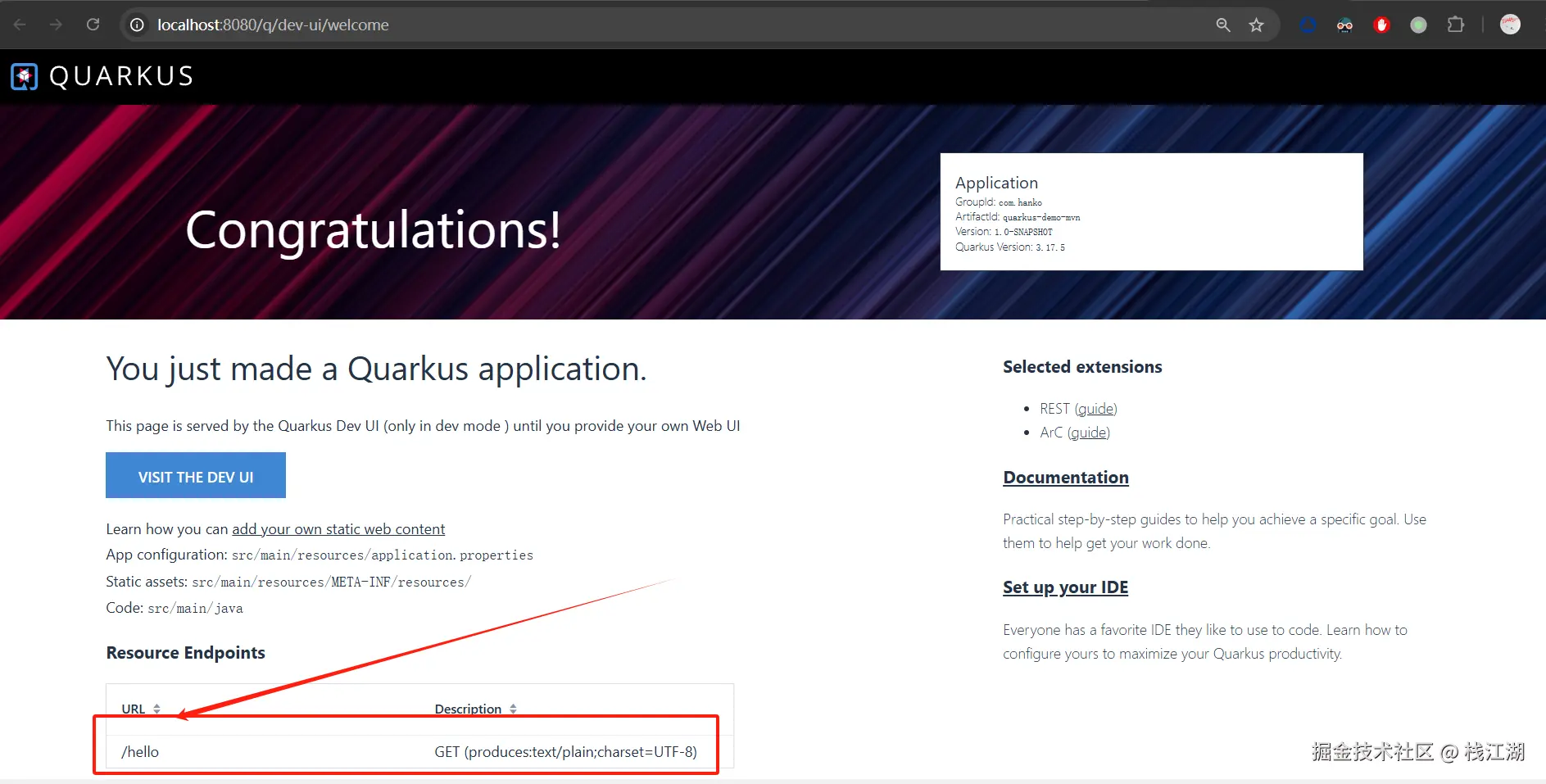Open the Extensions puzzle menu

[1456, 25]
